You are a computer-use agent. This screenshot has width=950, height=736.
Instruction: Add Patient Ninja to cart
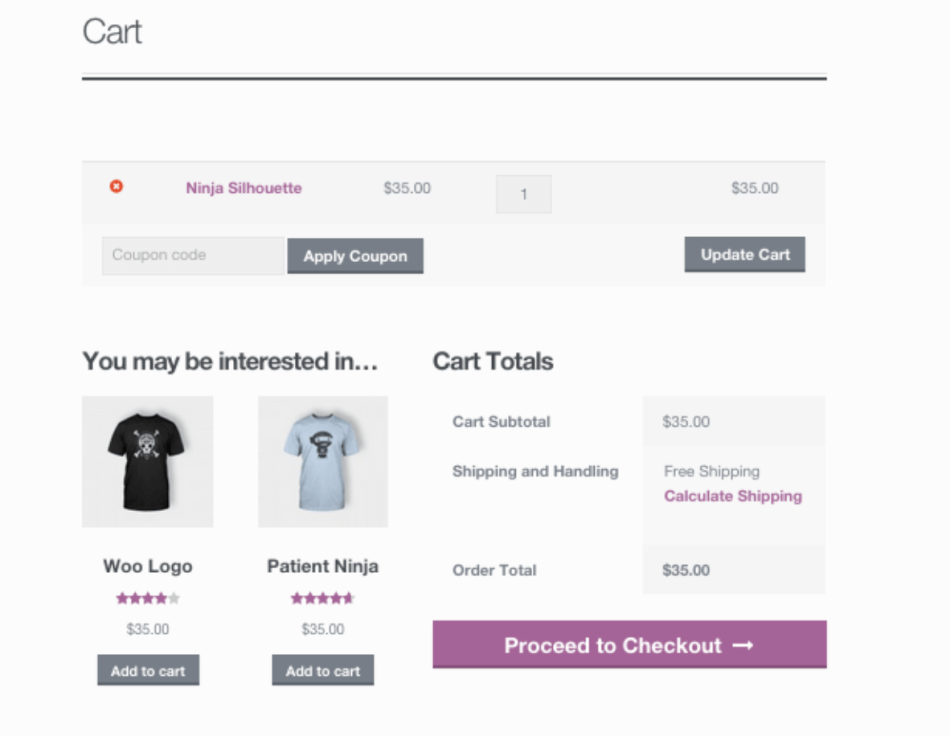click(323, 671)
